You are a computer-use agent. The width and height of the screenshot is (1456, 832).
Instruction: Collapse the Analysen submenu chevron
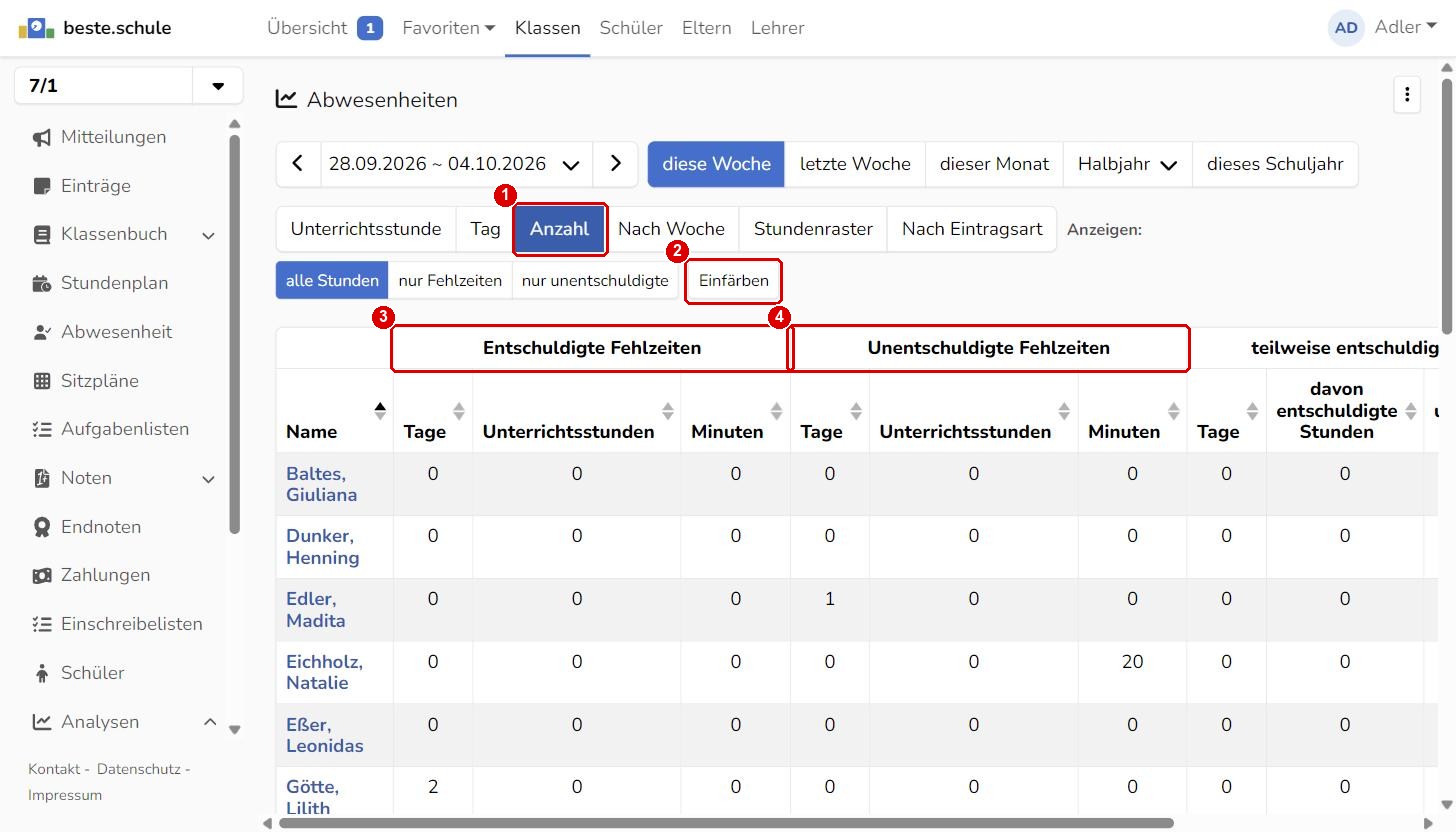point(209,722)
